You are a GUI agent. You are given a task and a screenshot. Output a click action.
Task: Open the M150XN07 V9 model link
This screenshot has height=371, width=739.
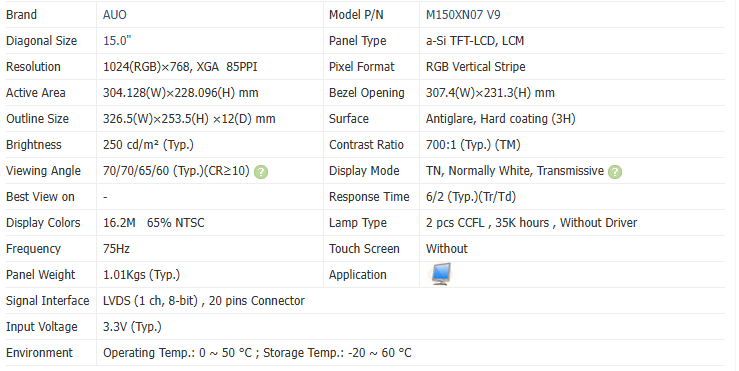click(463, 15)
